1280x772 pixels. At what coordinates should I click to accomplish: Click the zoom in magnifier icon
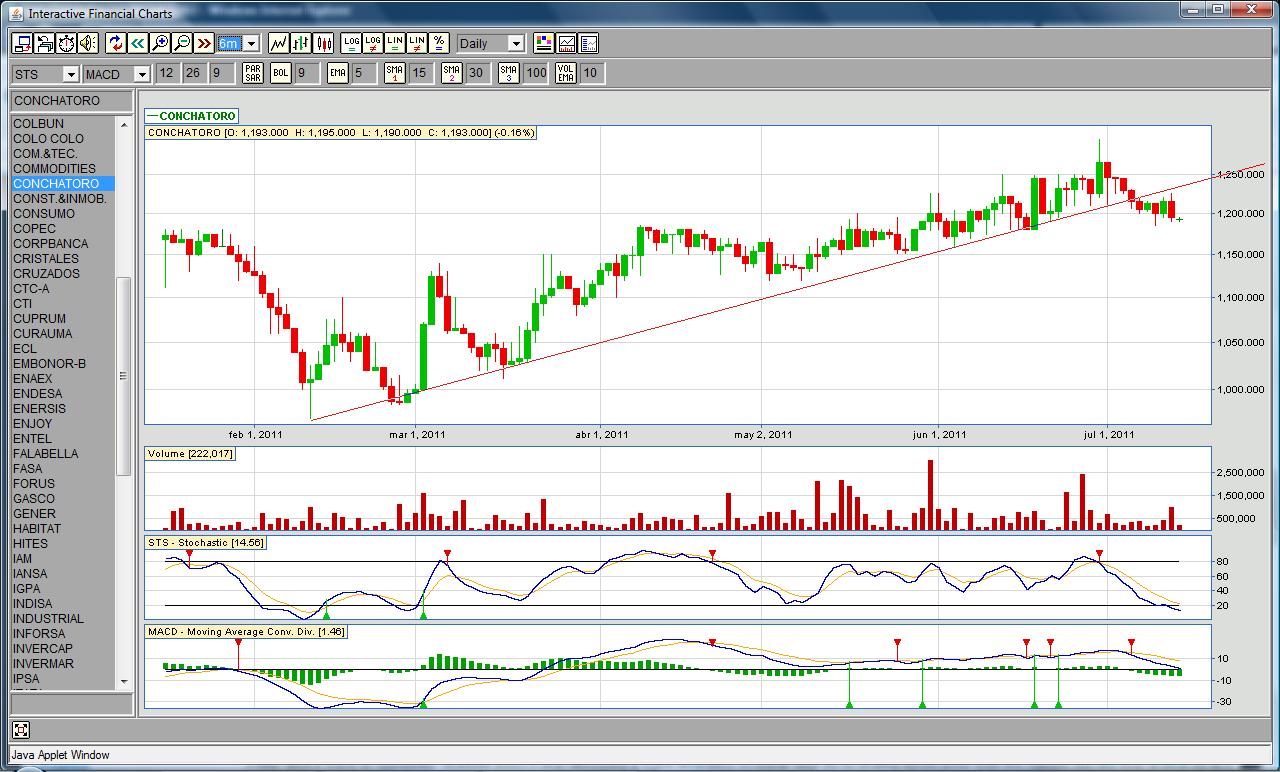160,43
